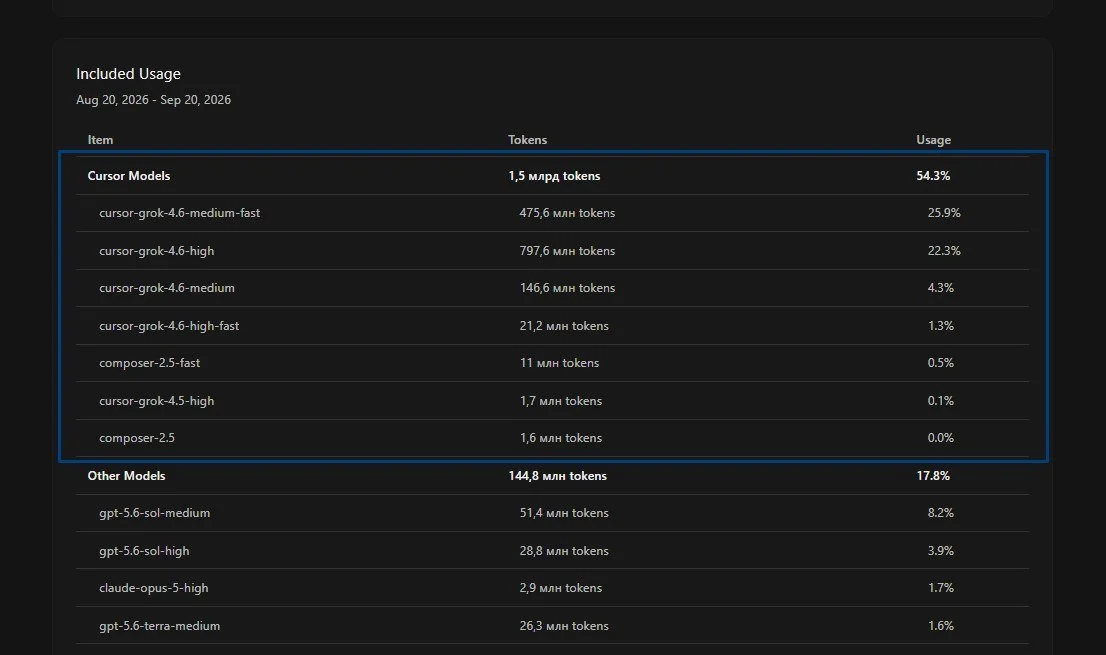Select the gpt-5.6-sol-high row
This screenshot has height=655, width=1106.
(552, 551)
